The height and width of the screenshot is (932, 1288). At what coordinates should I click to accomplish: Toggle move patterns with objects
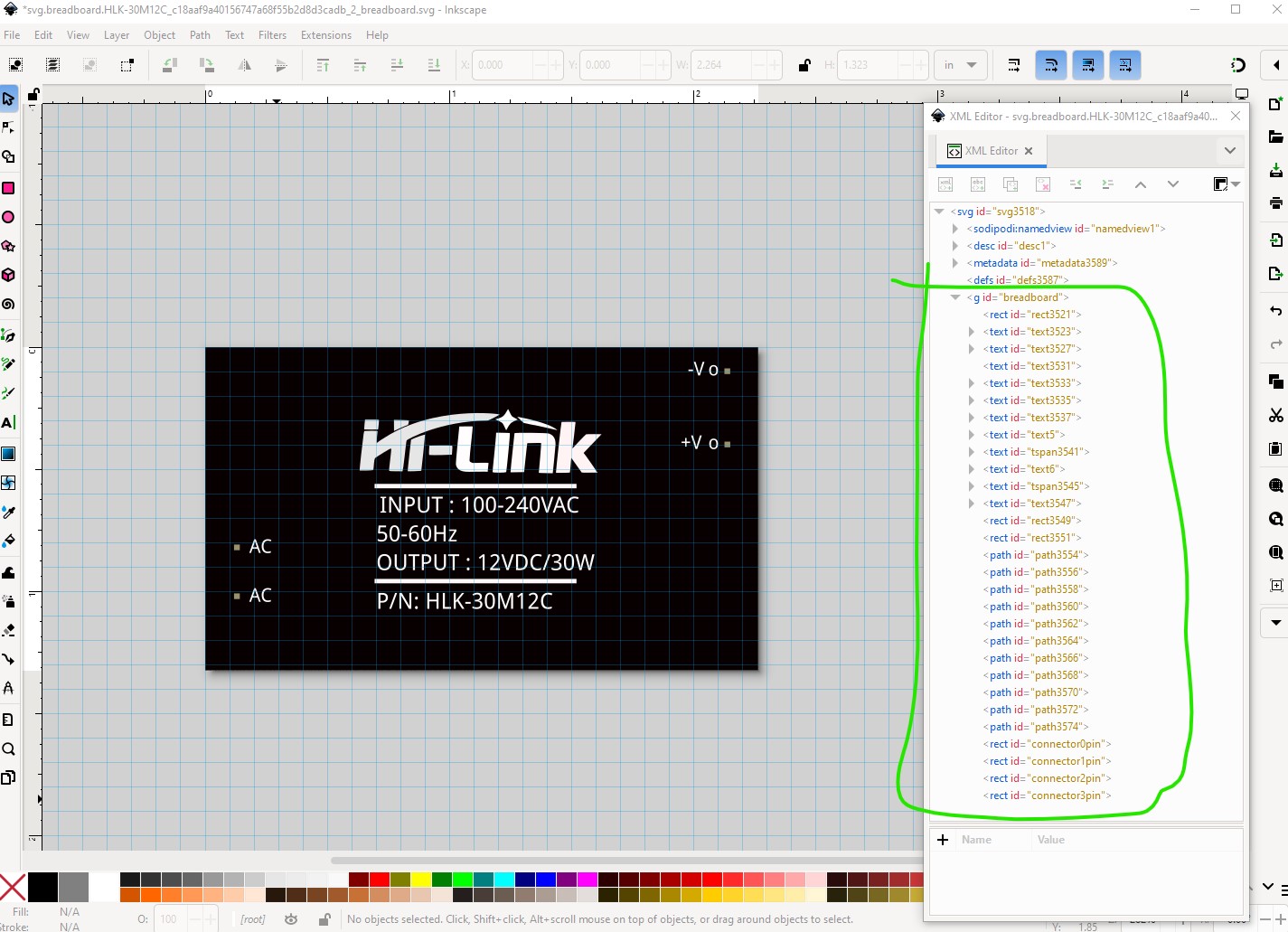[x=1124, y=65]
